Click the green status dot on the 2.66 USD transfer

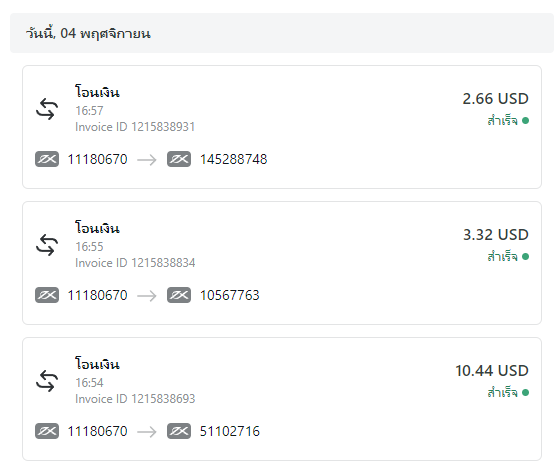tap(525, 121)
